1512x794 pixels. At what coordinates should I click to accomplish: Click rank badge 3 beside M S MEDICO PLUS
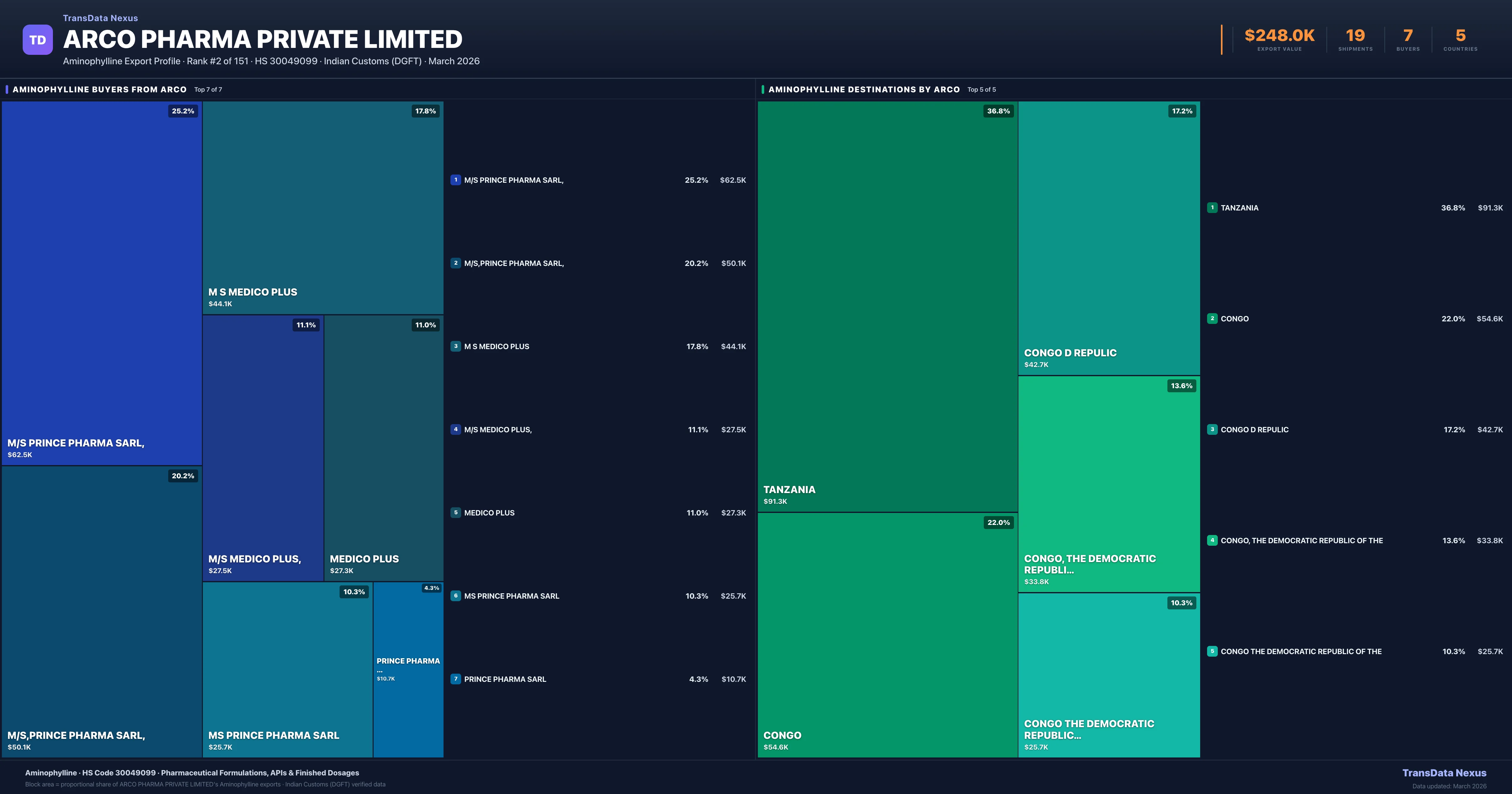[x=455, y=347]
